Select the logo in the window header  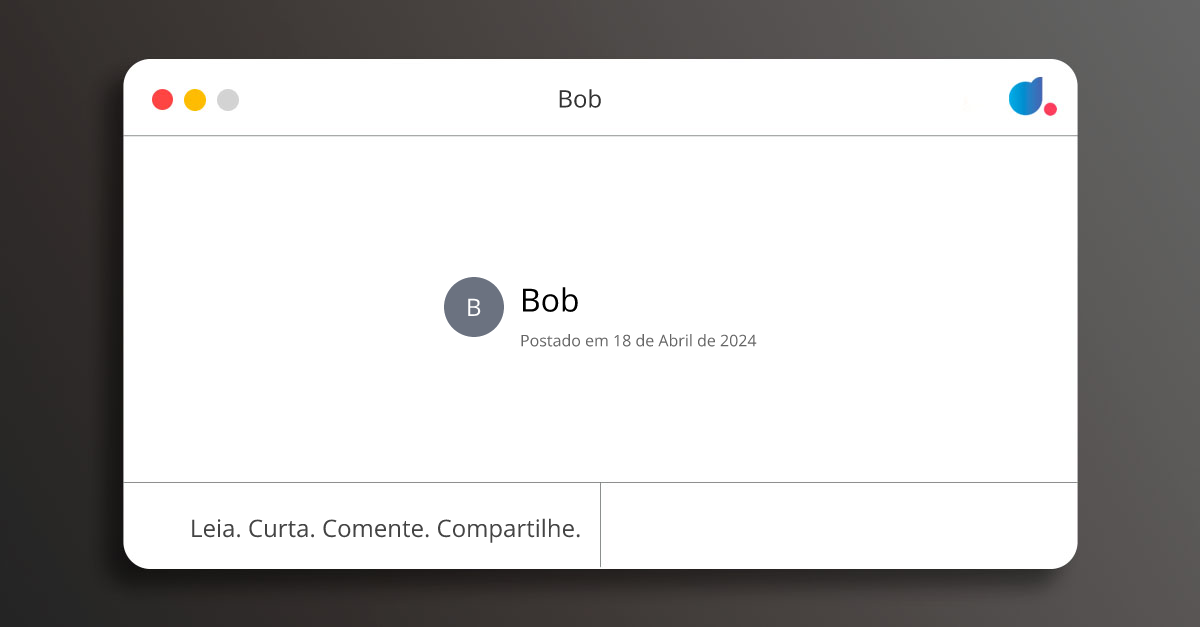[1028, 98]
